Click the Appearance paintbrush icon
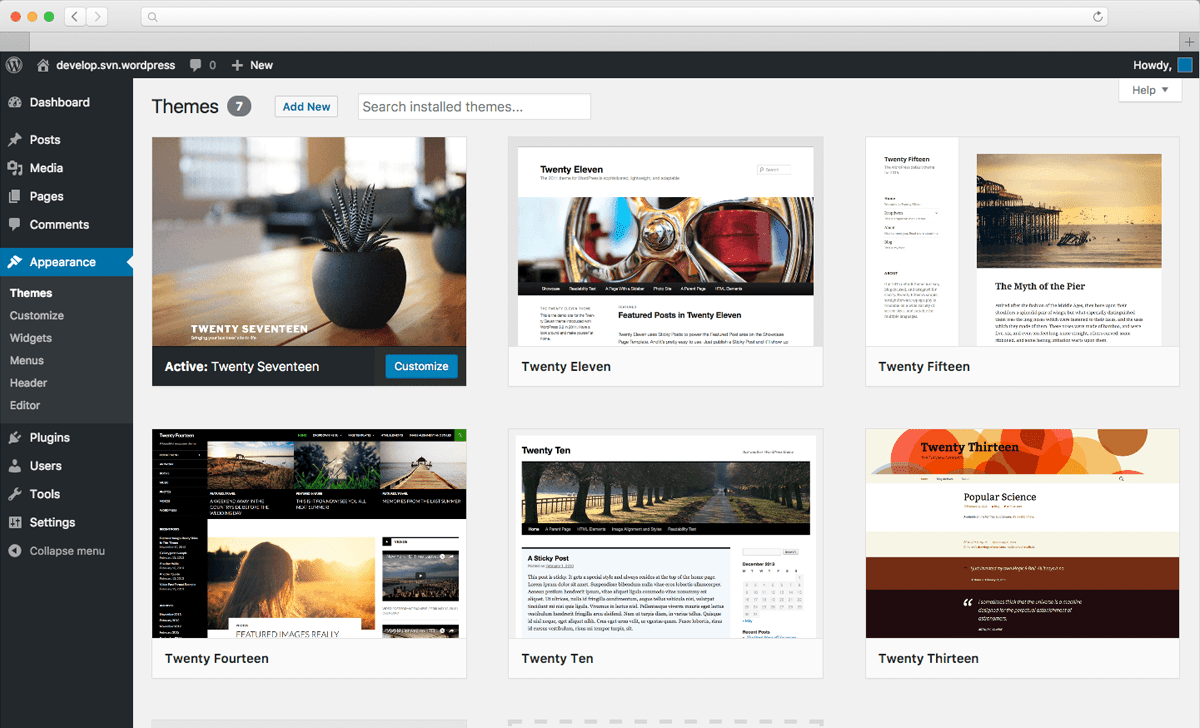1200x728 pixels. [15, 262]
